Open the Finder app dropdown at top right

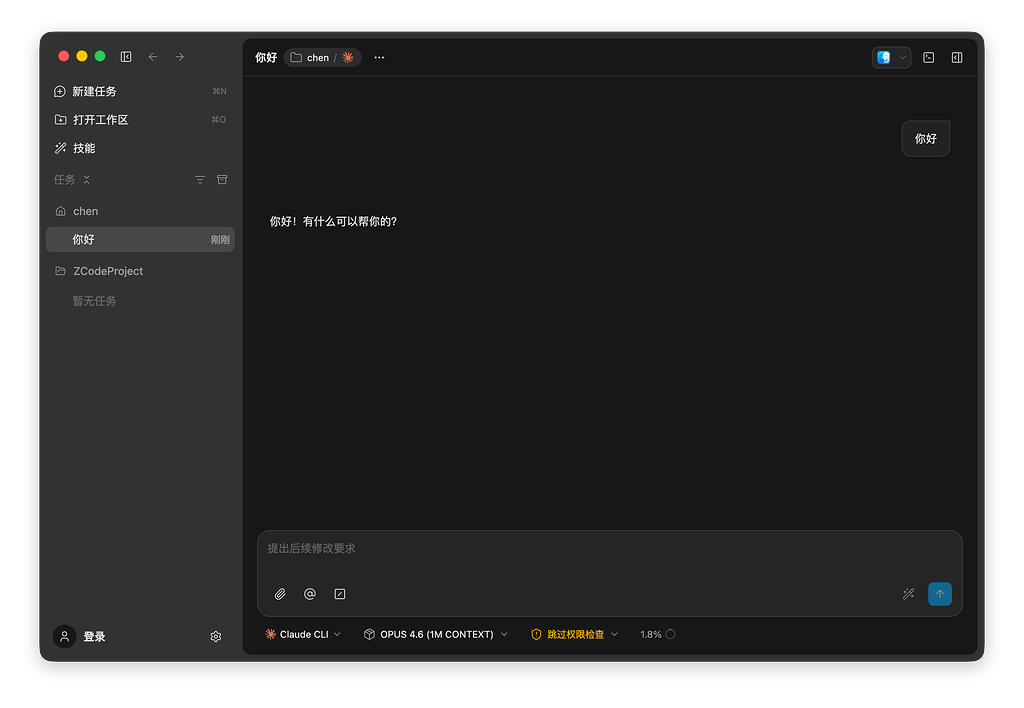click(891, 57)
